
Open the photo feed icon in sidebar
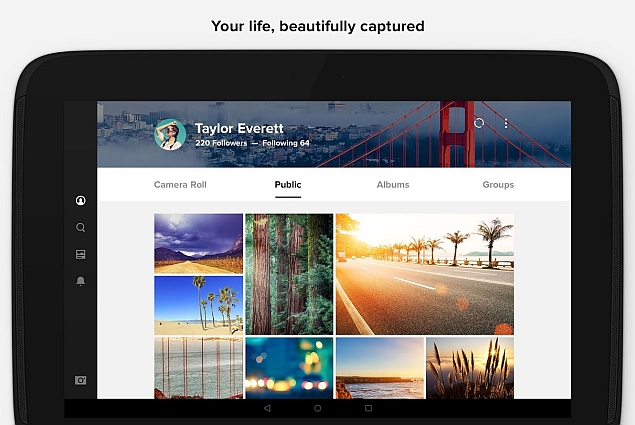coord(81,254)
